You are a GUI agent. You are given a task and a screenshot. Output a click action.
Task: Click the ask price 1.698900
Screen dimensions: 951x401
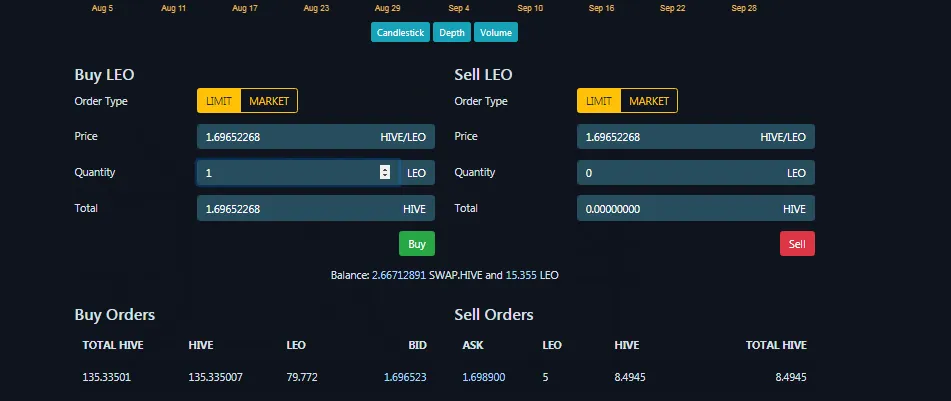pyautogui.click(x=483, y=377)
